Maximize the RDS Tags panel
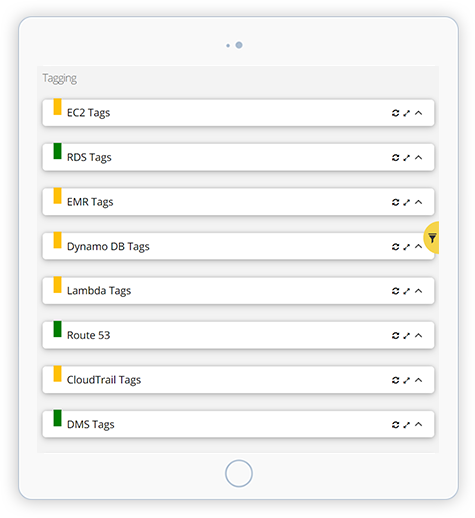475x518 pixels. (x=406, y=158)
